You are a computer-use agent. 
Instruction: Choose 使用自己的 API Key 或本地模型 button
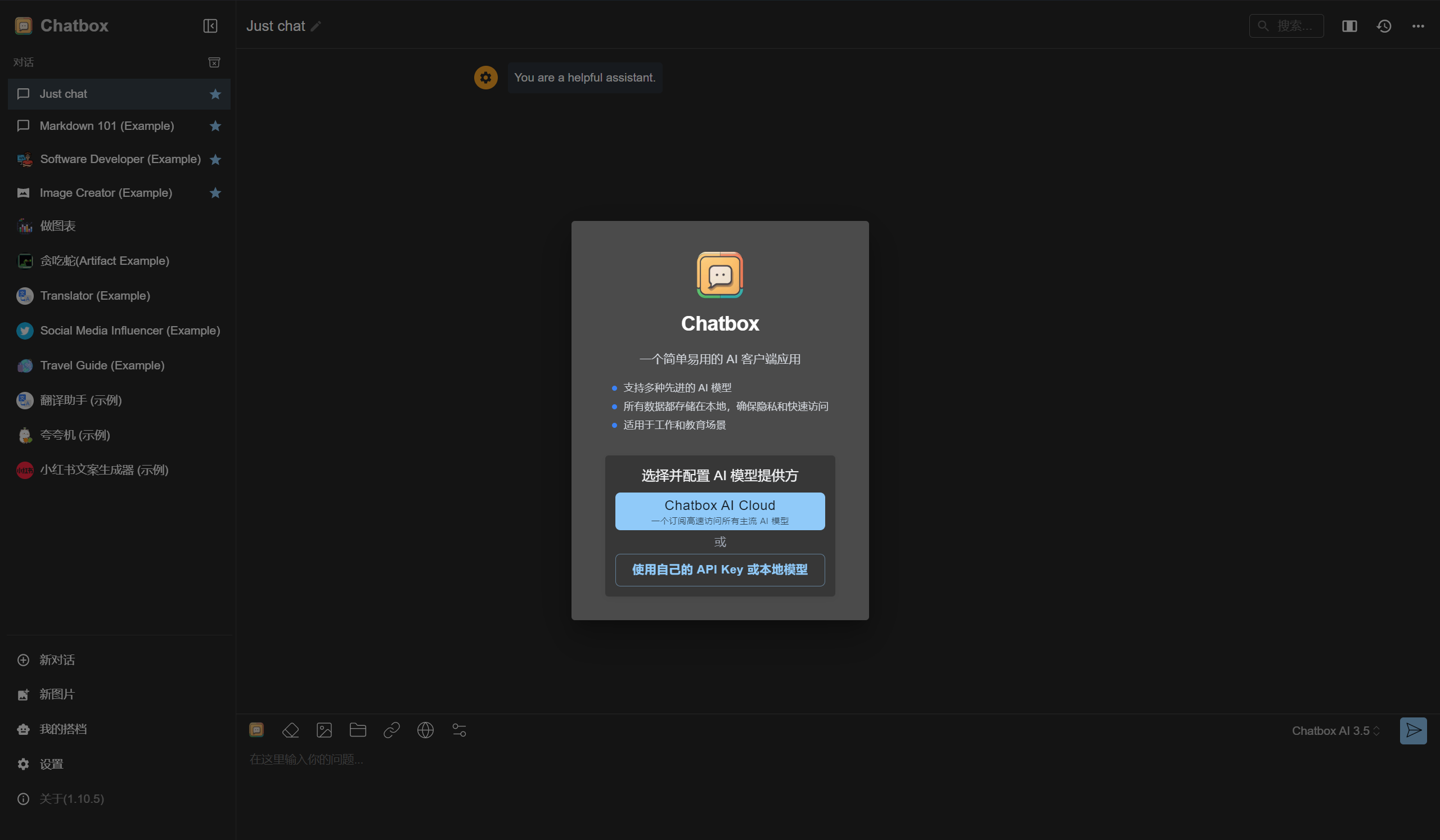point(720,570)
